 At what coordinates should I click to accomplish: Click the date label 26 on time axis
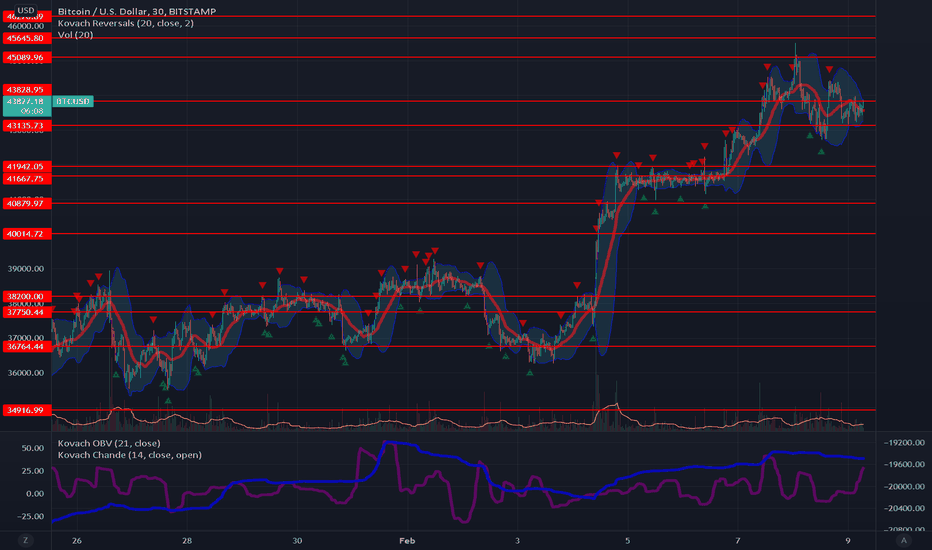pyautogui.click(x=76, y=540)
